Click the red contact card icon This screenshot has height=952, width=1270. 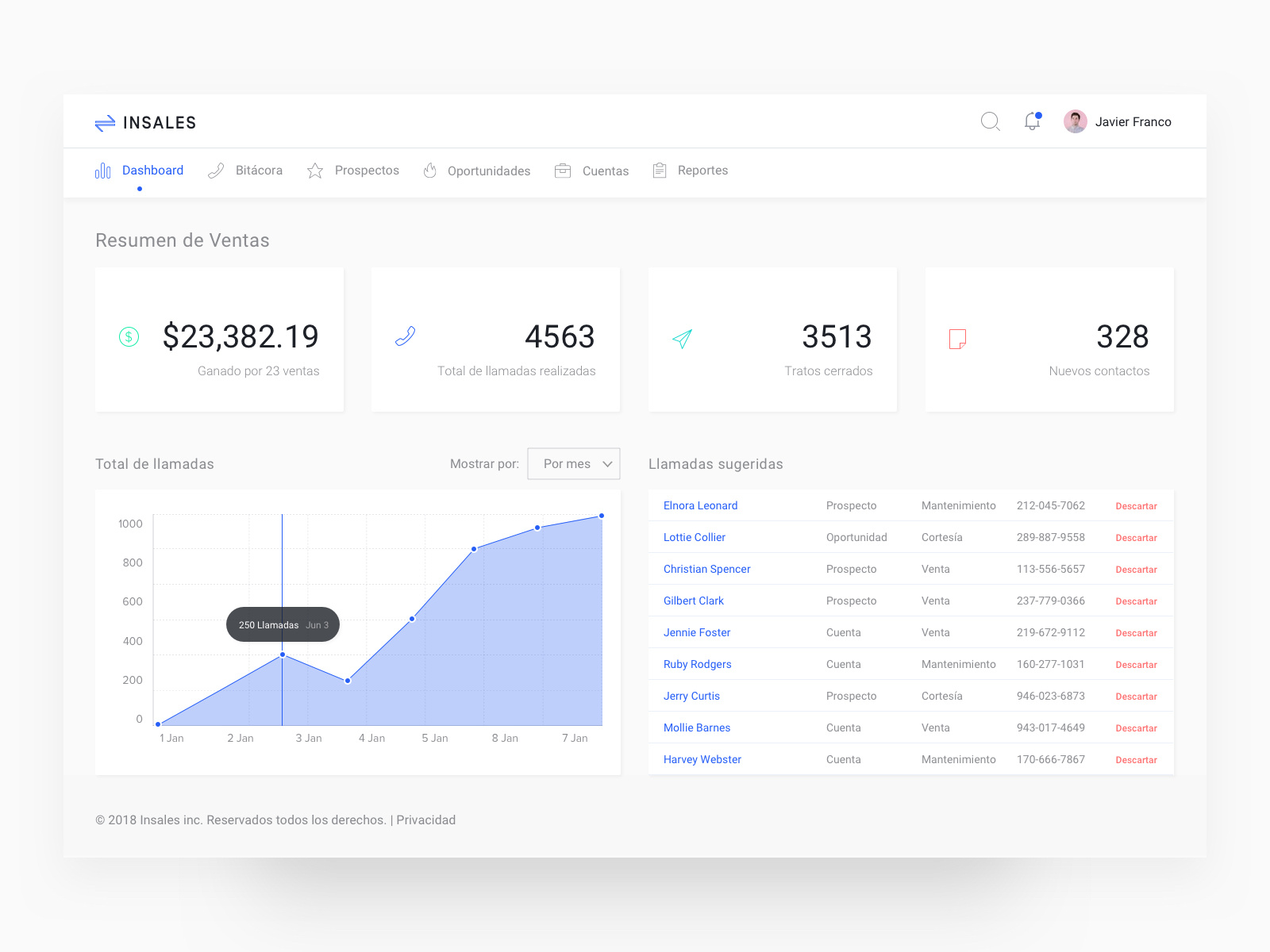pos(957,337)
